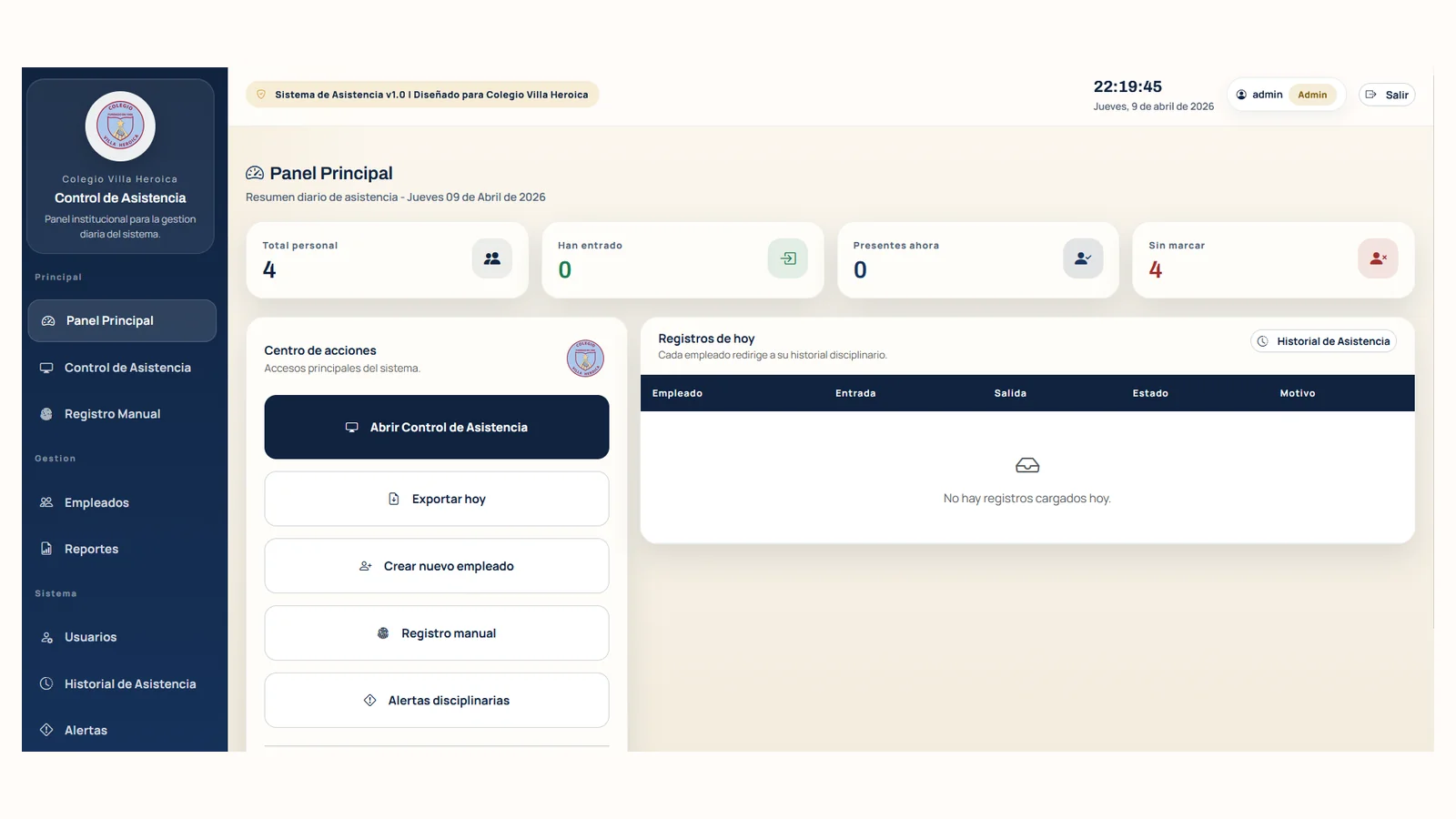Click the Exportar hoy button

[437, 499]
